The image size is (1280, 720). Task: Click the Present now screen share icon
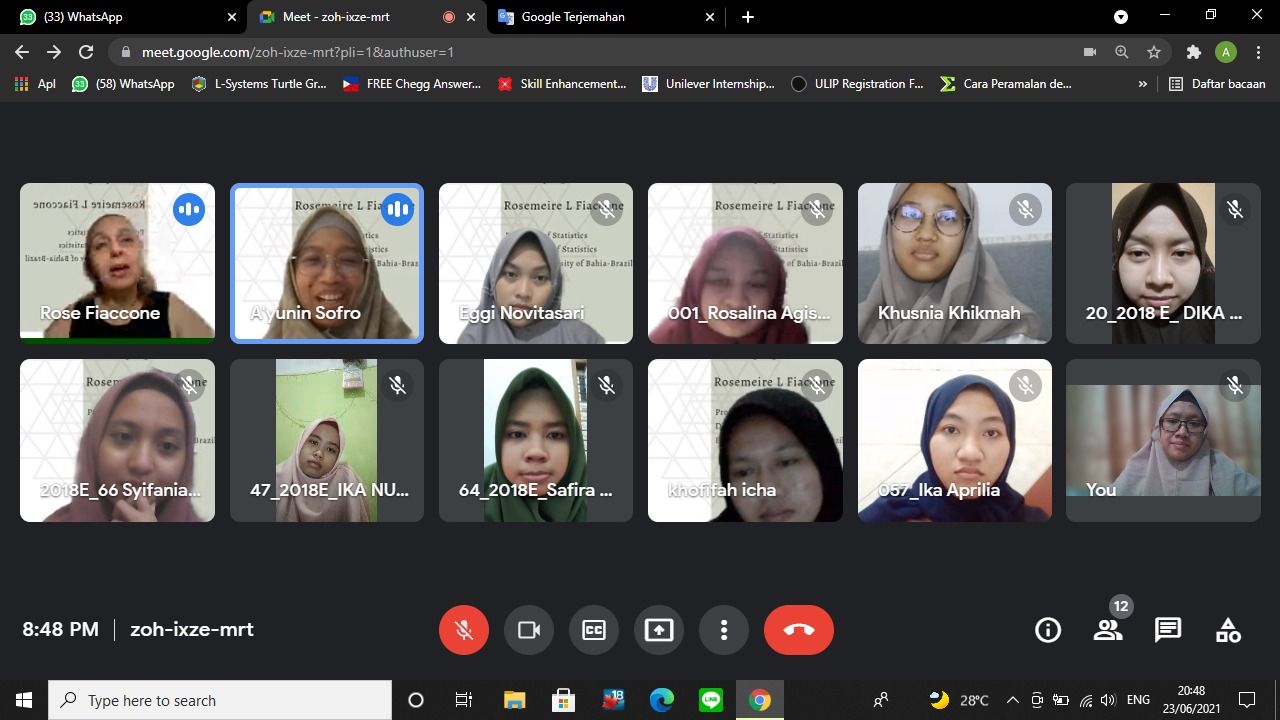pyautogui.click(x=659, y=630)
